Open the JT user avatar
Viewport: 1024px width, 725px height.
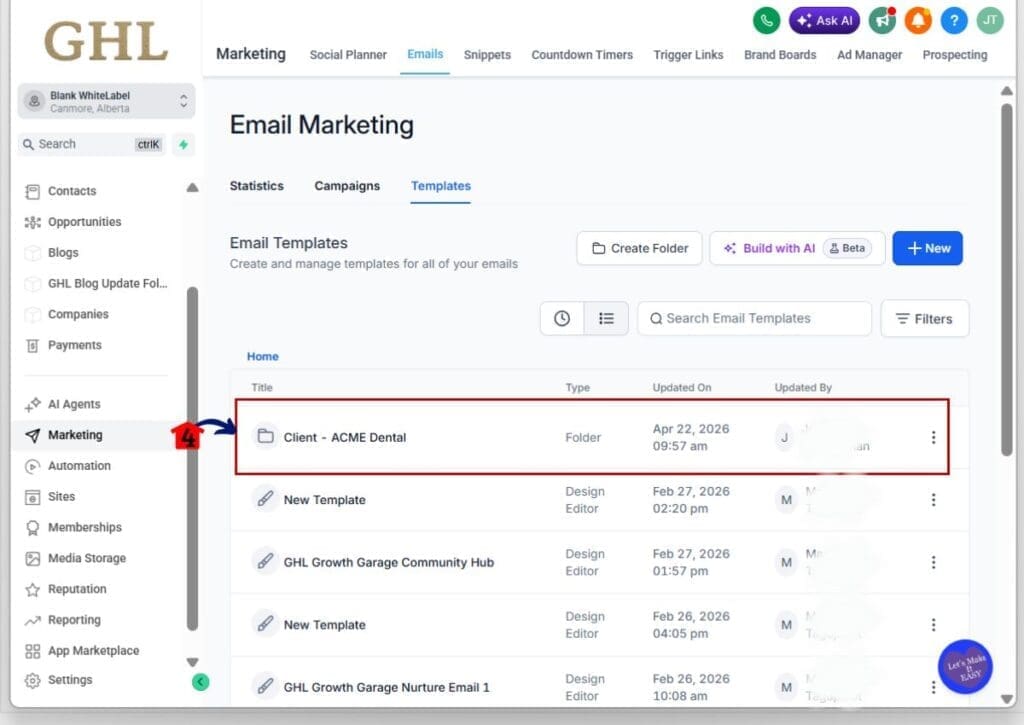point(990,20)
